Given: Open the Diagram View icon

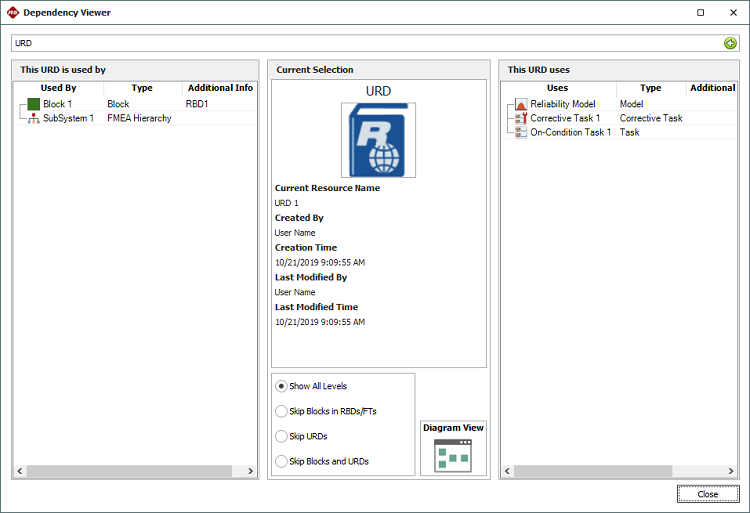Looking at the screenshot, I should [x=453, y=455].
